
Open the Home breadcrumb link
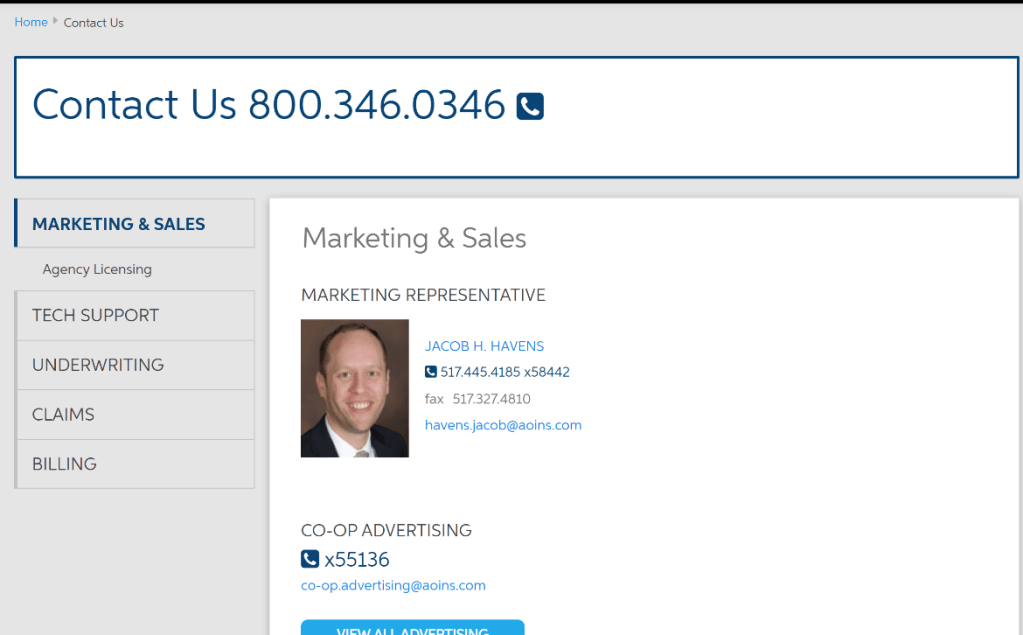(x=31, y=22)
